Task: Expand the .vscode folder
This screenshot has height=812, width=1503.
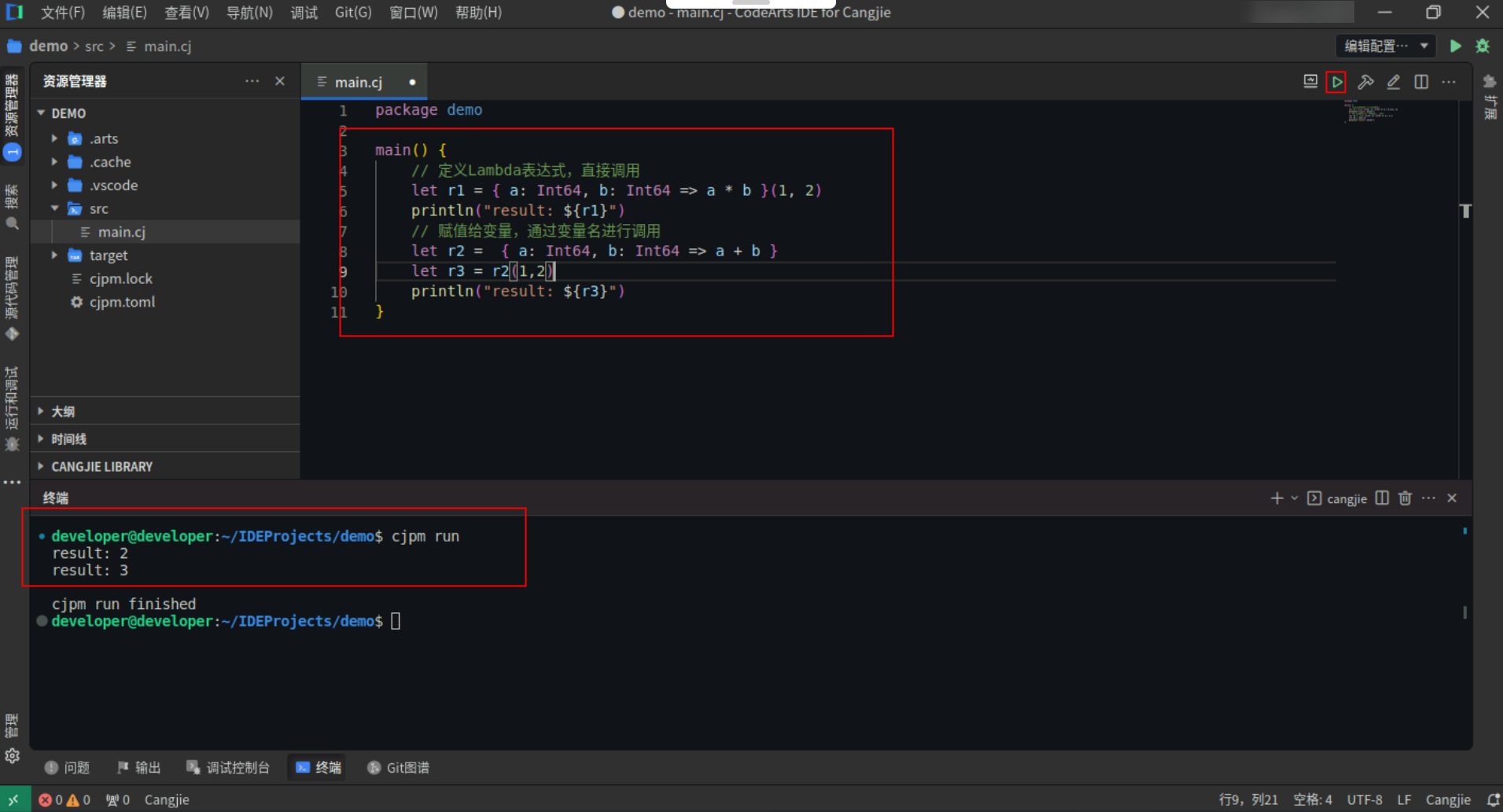Action: tap(54, 186)
